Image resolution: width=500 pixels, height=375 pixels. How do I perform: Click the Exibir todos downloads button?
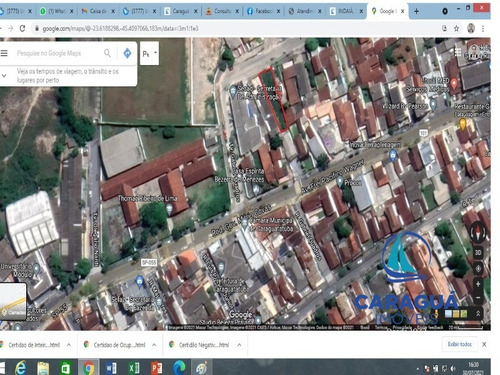(460, 344)
